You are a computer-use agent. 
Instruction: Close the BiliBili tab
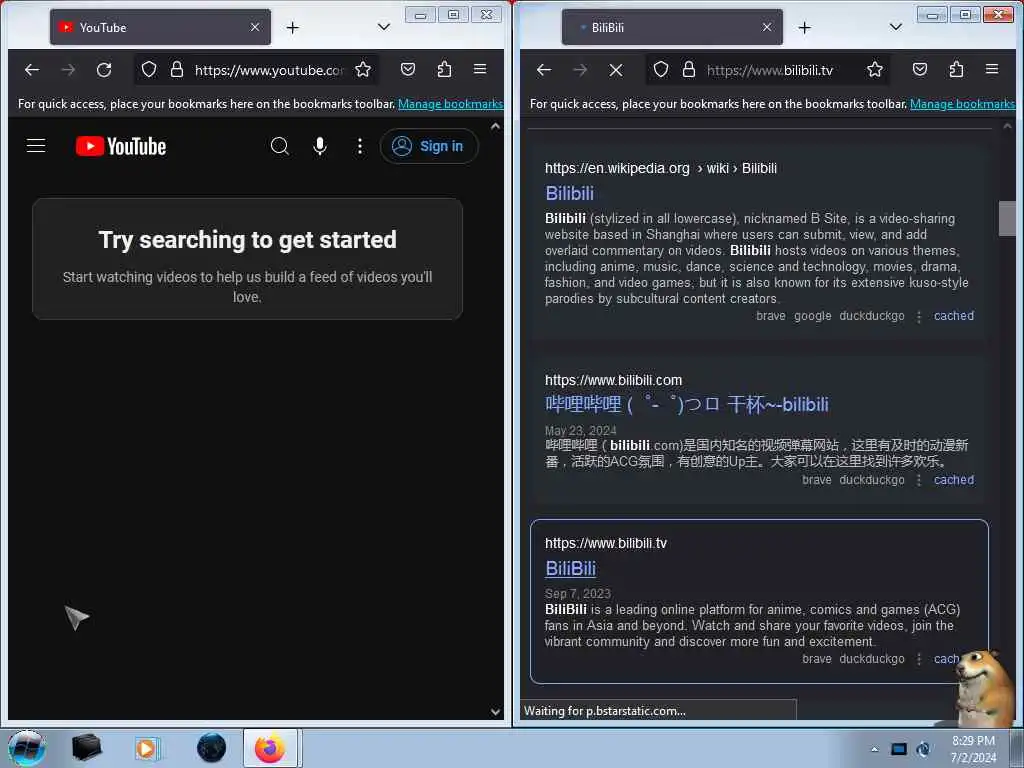(x=767, y=27)
